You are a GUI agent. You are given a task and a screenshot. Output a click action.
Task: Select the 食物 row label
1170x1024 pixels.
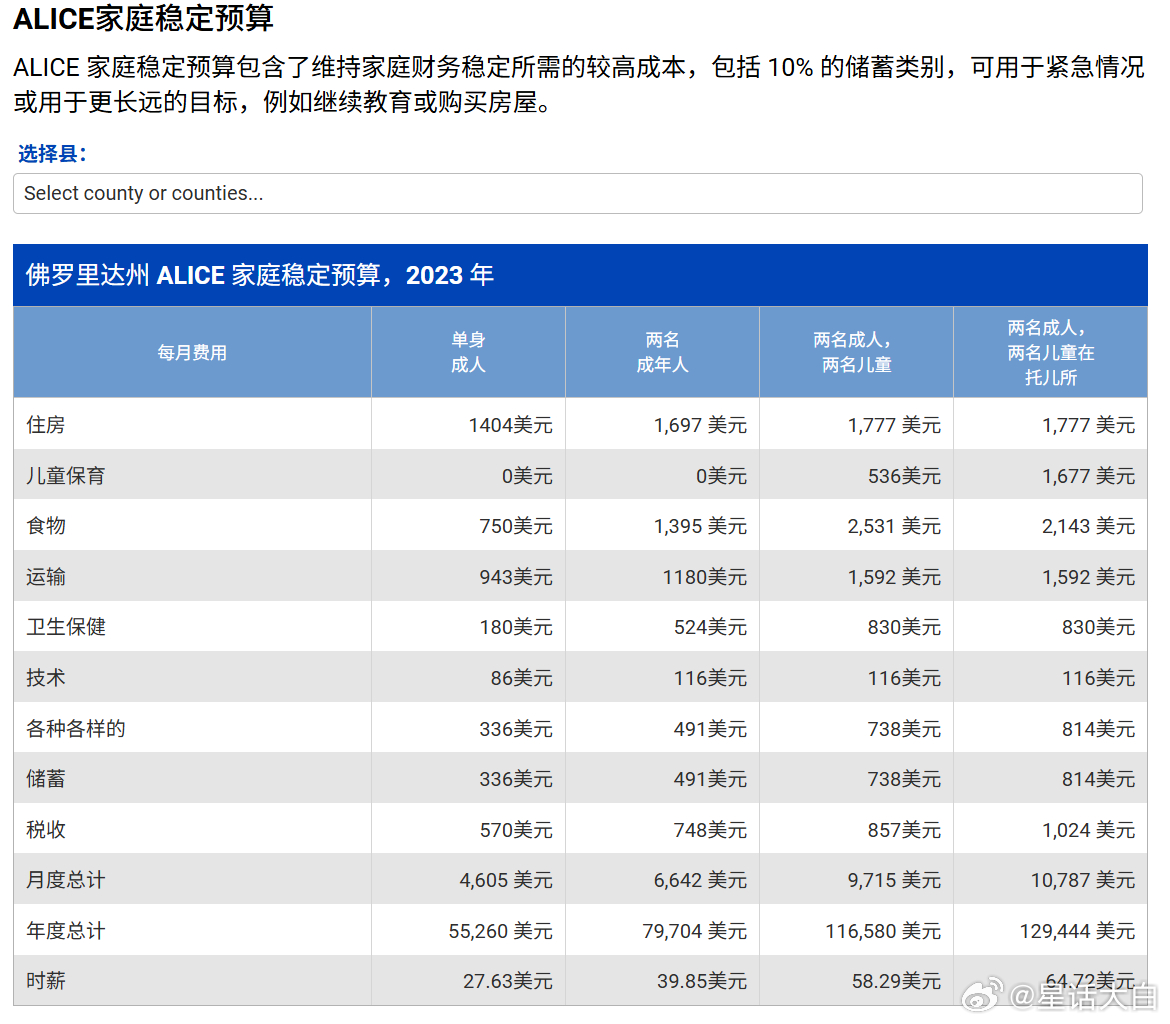[x=46, y=525]
